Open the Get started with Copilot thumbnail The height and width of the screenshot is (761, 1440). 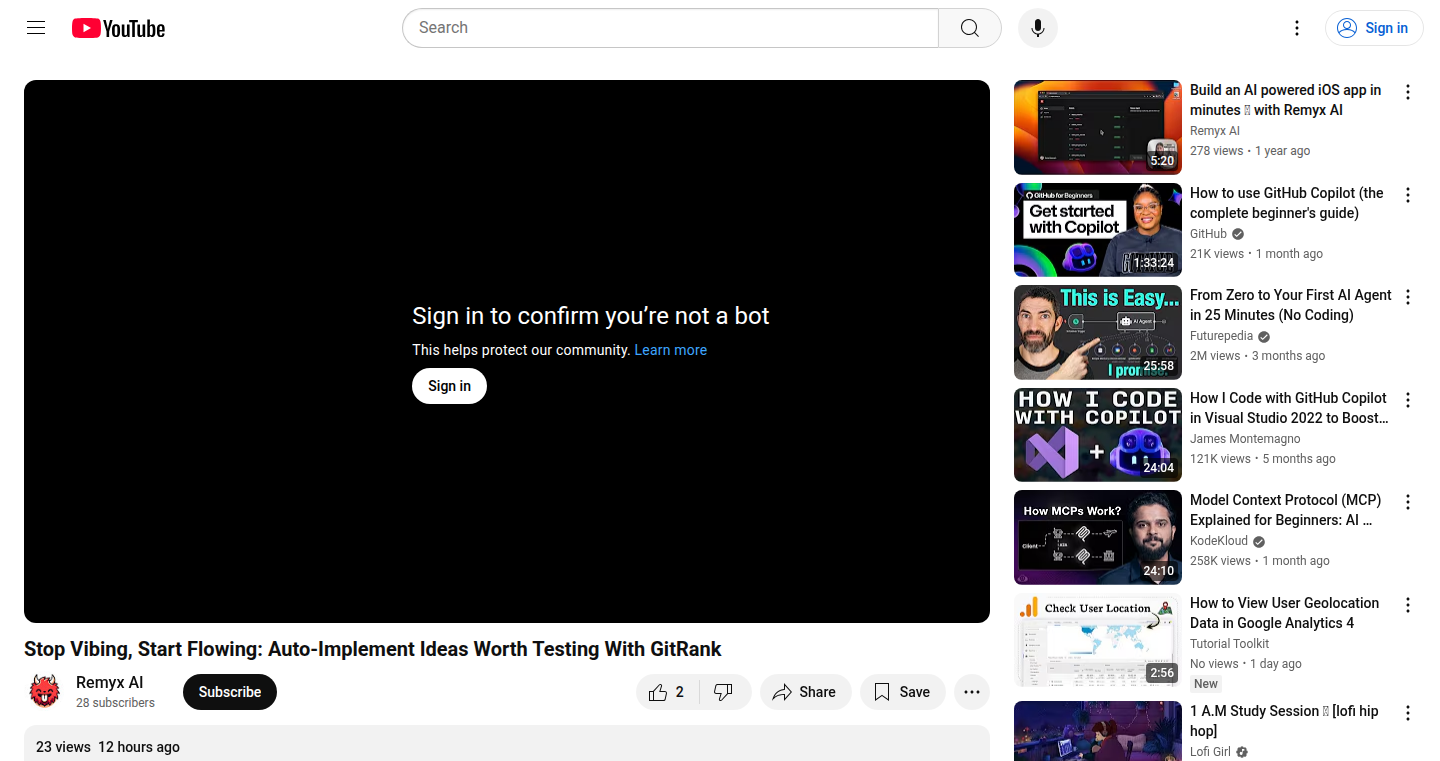click(1098, 230)
